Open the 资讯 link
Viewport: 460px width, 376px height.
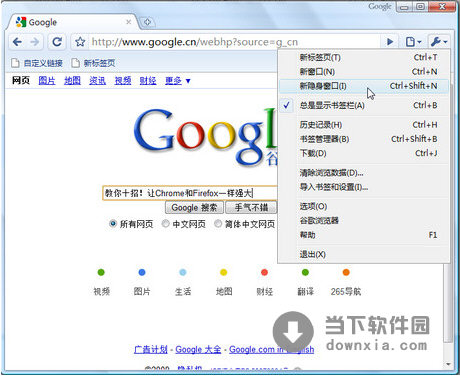pyautogui.click(x=97, y=81)
